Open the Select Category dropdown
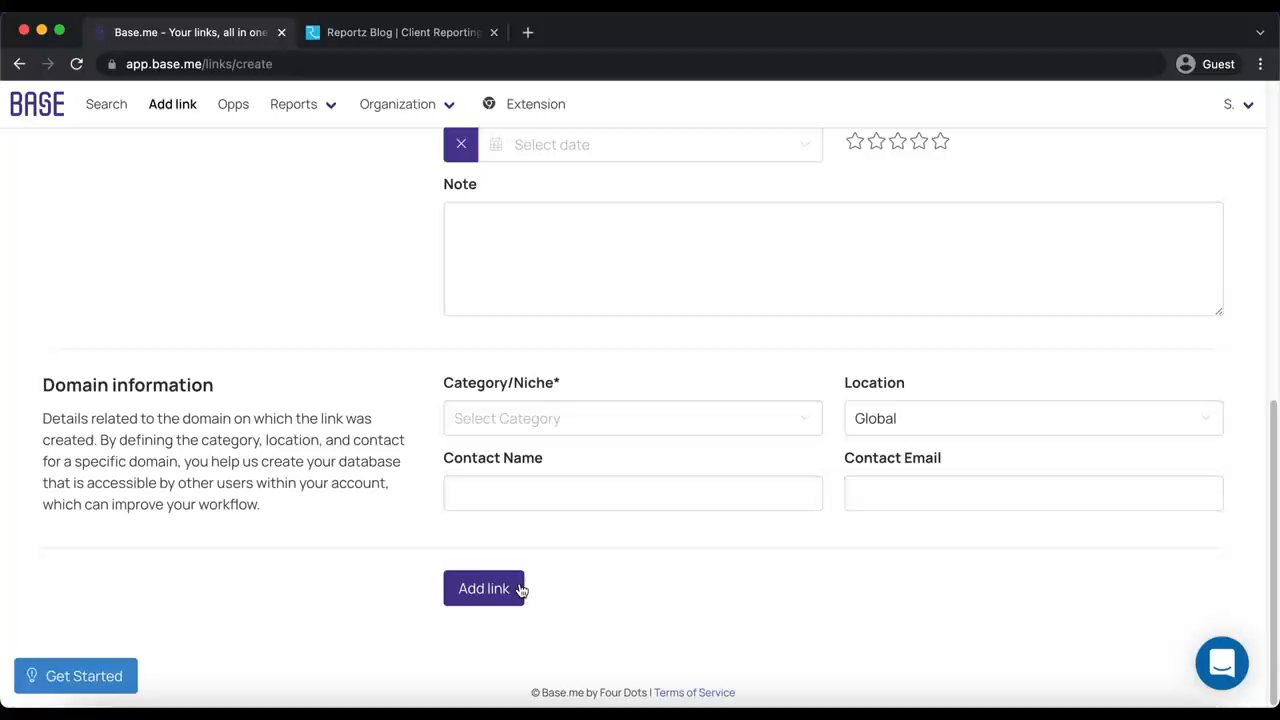This screenshot has height=720, width=1280. point(632,418)
